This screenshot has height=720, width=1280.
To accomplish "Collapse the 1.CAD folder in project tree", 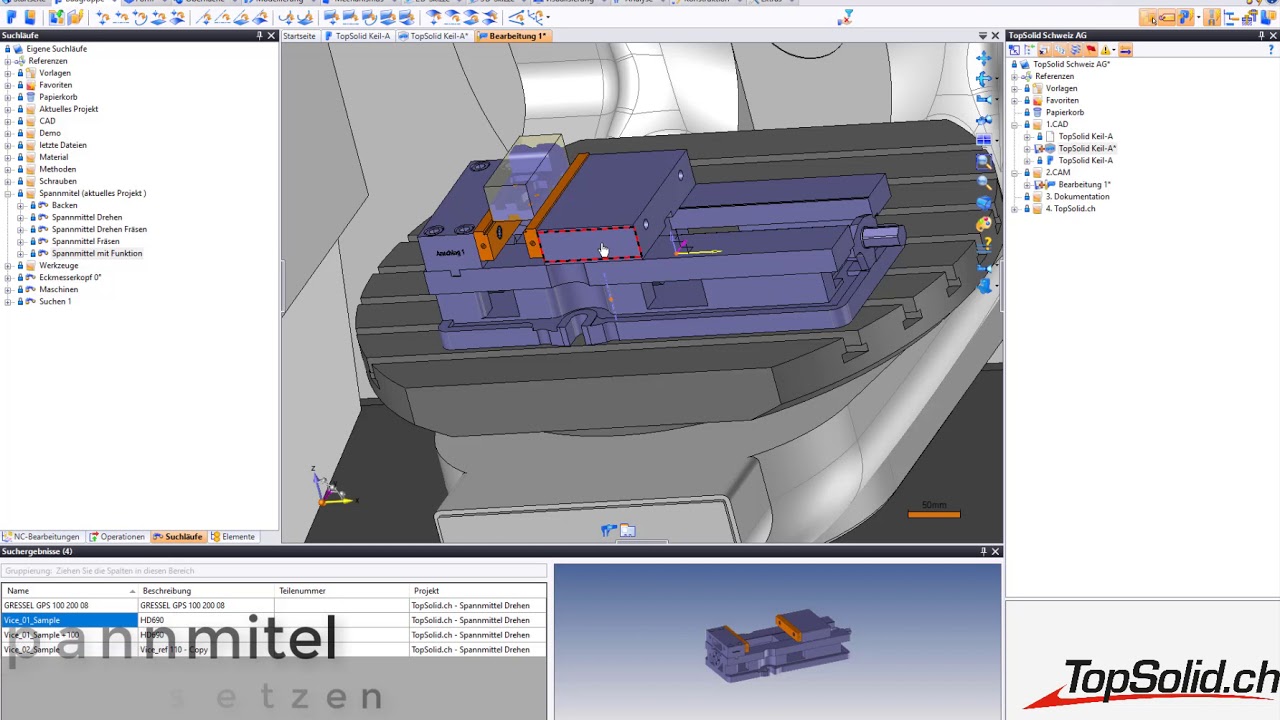I will click(1015, 124).
